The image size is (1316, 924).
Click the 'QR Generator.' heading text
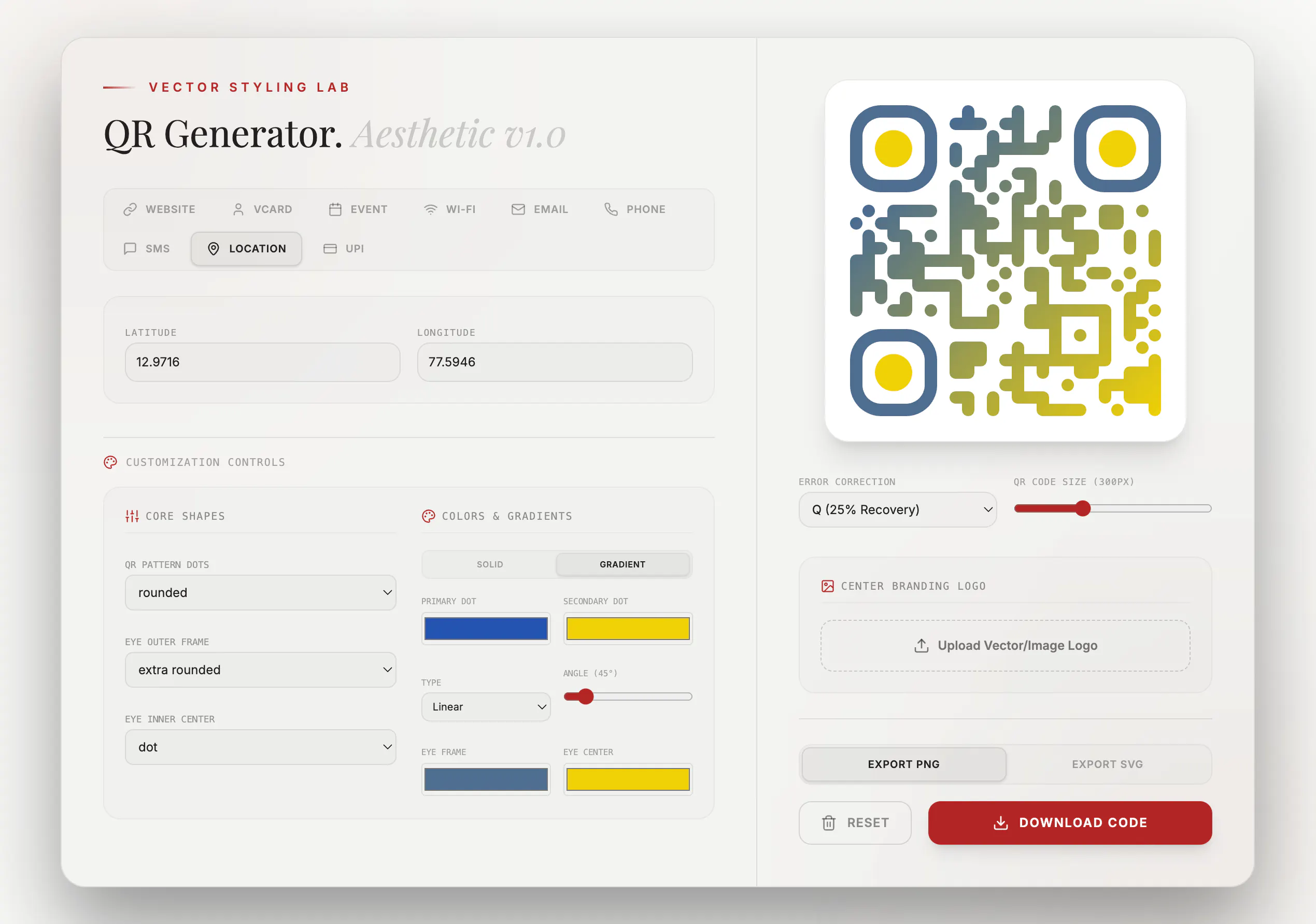[x=223, y=134]
